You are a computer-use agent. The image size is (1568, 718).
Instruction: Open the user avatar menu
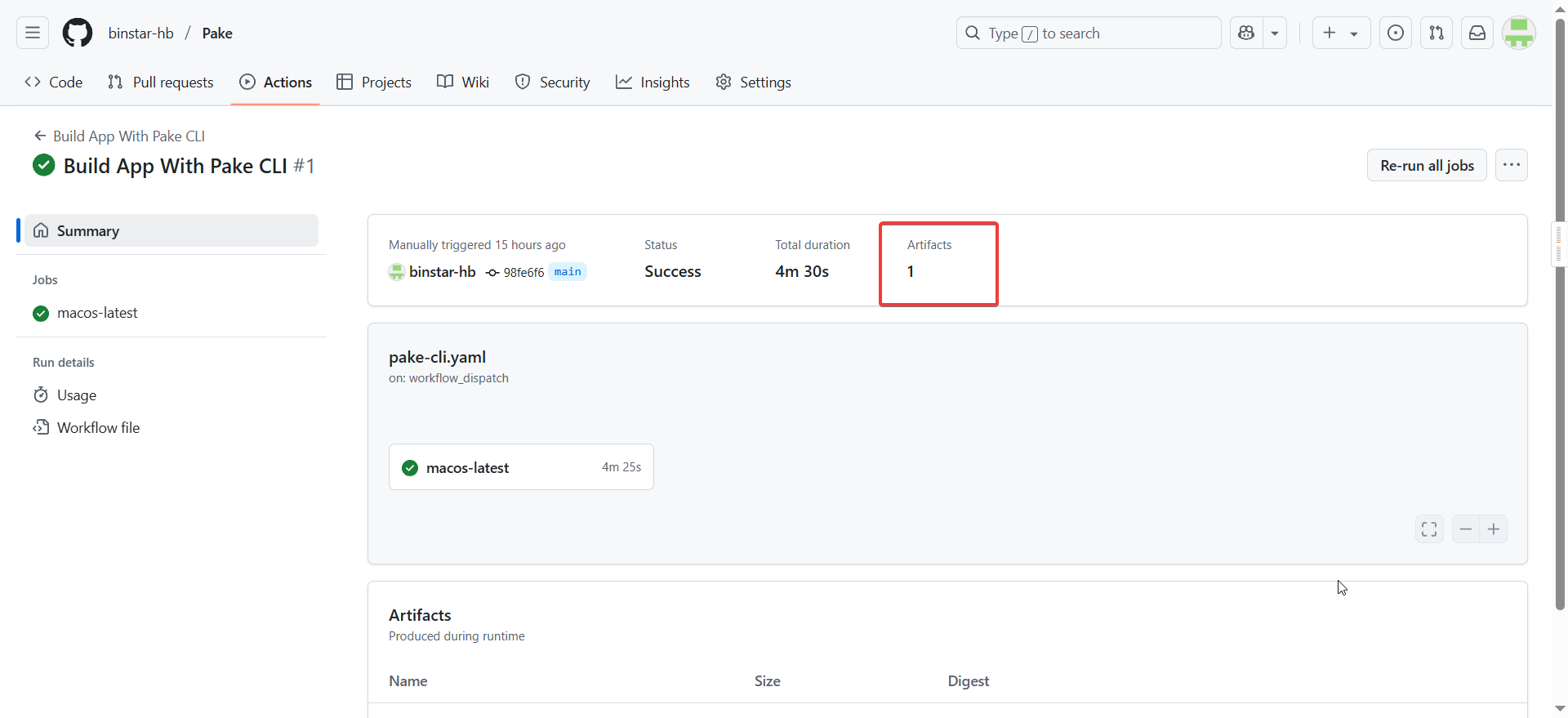pos(1519,33)
